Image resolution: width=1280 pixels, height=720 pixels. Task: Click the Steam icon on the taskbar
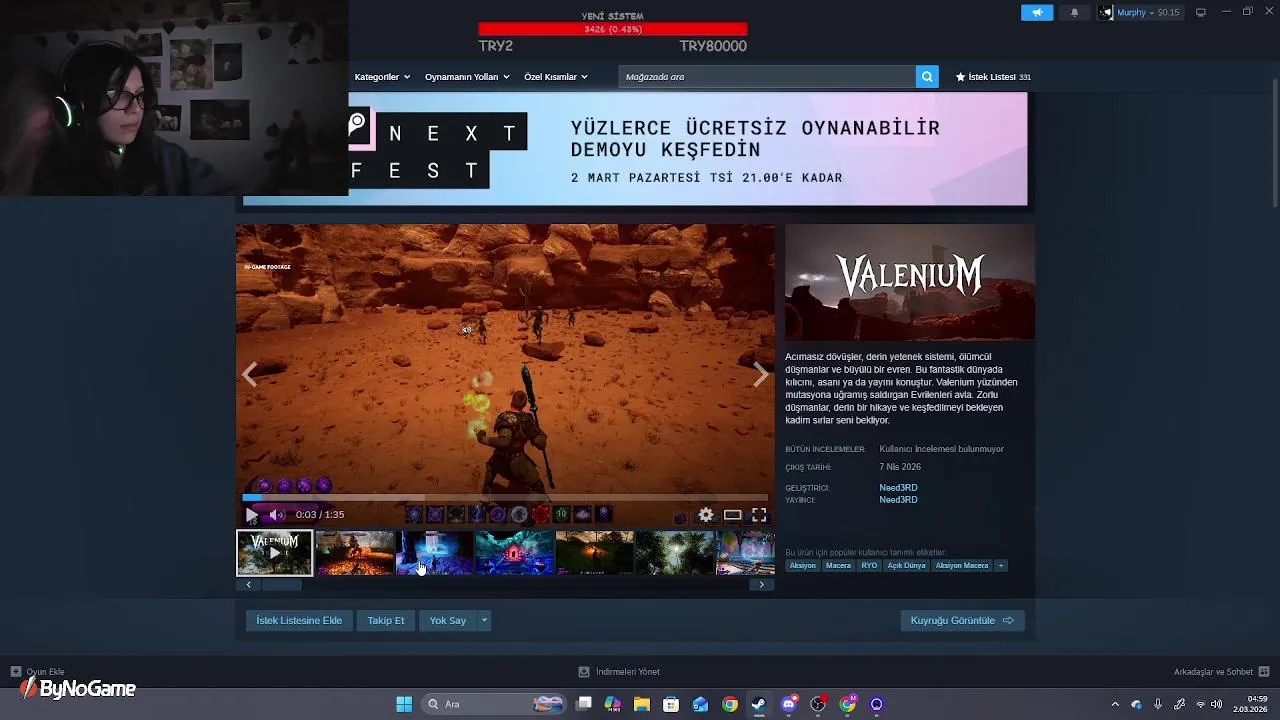759,704
